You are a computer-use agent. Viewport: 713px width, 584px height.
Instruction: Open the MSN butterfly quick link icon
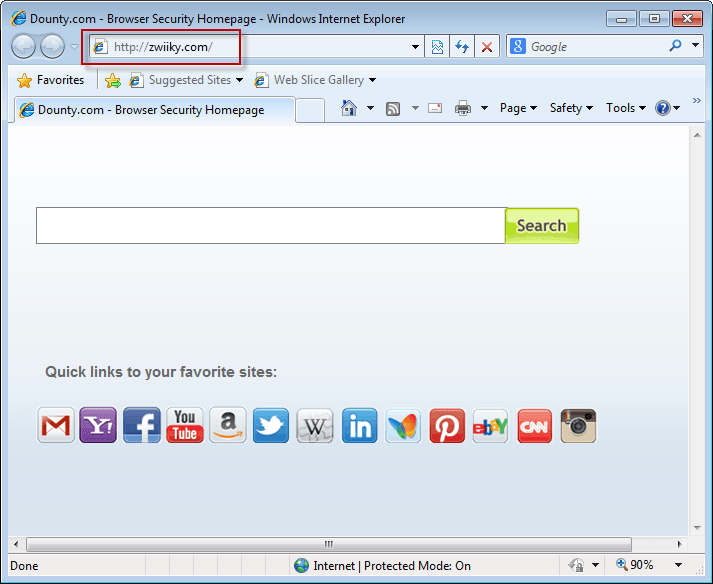[403, 425]
